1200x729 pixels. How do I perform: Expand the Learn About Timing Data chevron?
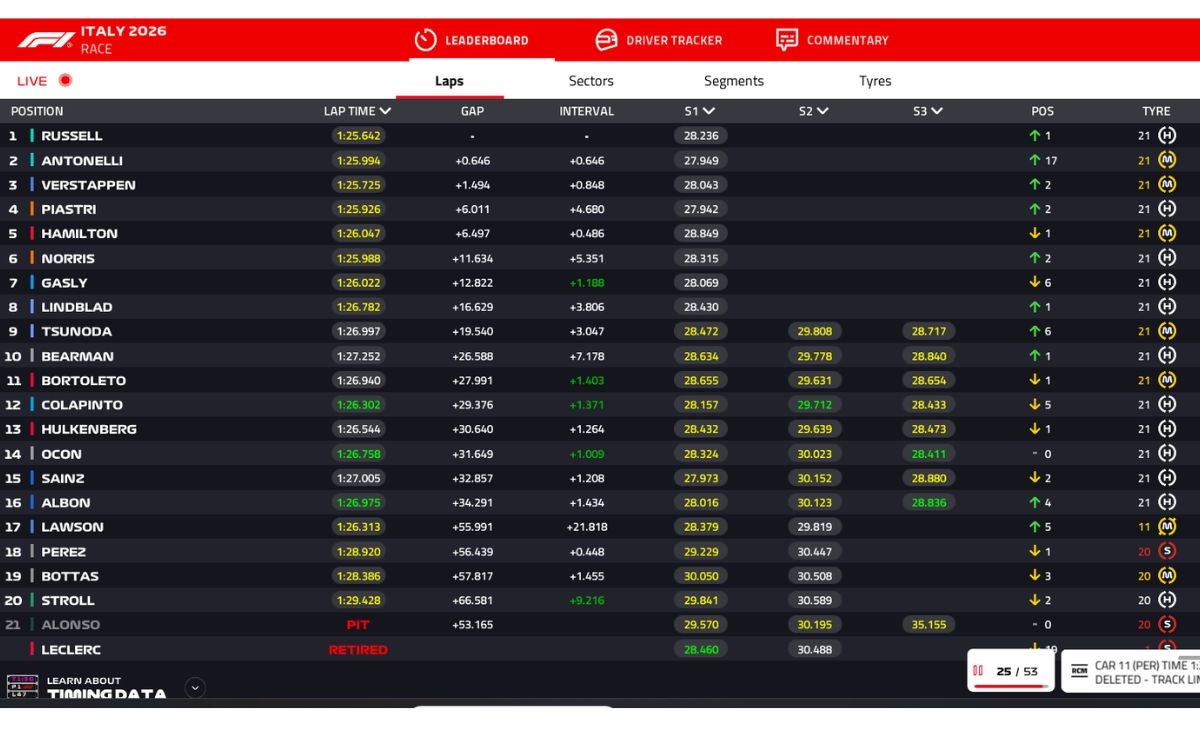coord(195,687)
